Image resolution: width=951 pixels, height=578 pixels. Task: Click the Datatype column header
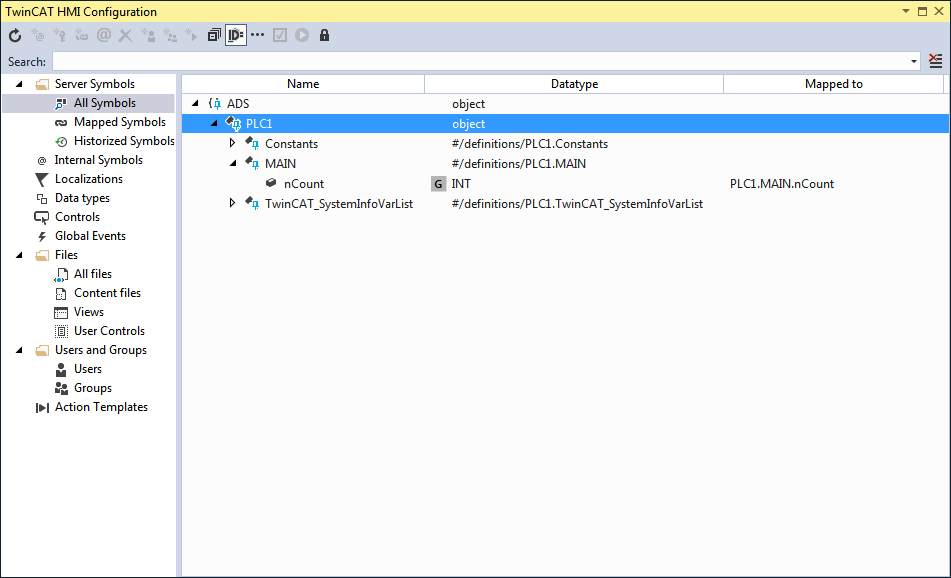coord(574,84)
